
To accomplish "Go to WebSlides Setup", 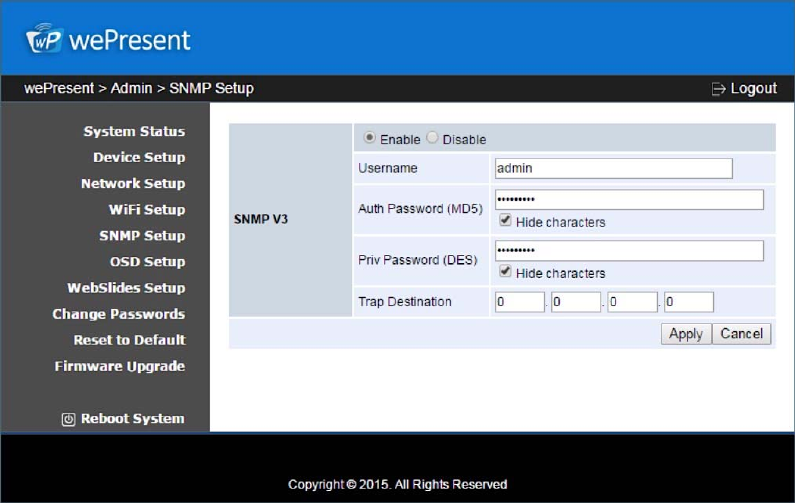I will click(x=126, y=288).
